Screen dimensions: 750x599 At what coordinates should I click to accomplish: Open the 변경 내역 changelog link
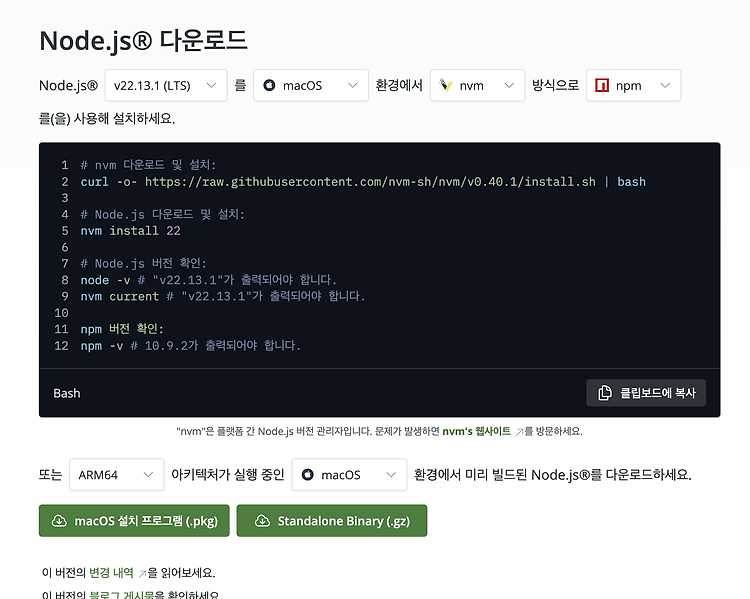point(111,572)
